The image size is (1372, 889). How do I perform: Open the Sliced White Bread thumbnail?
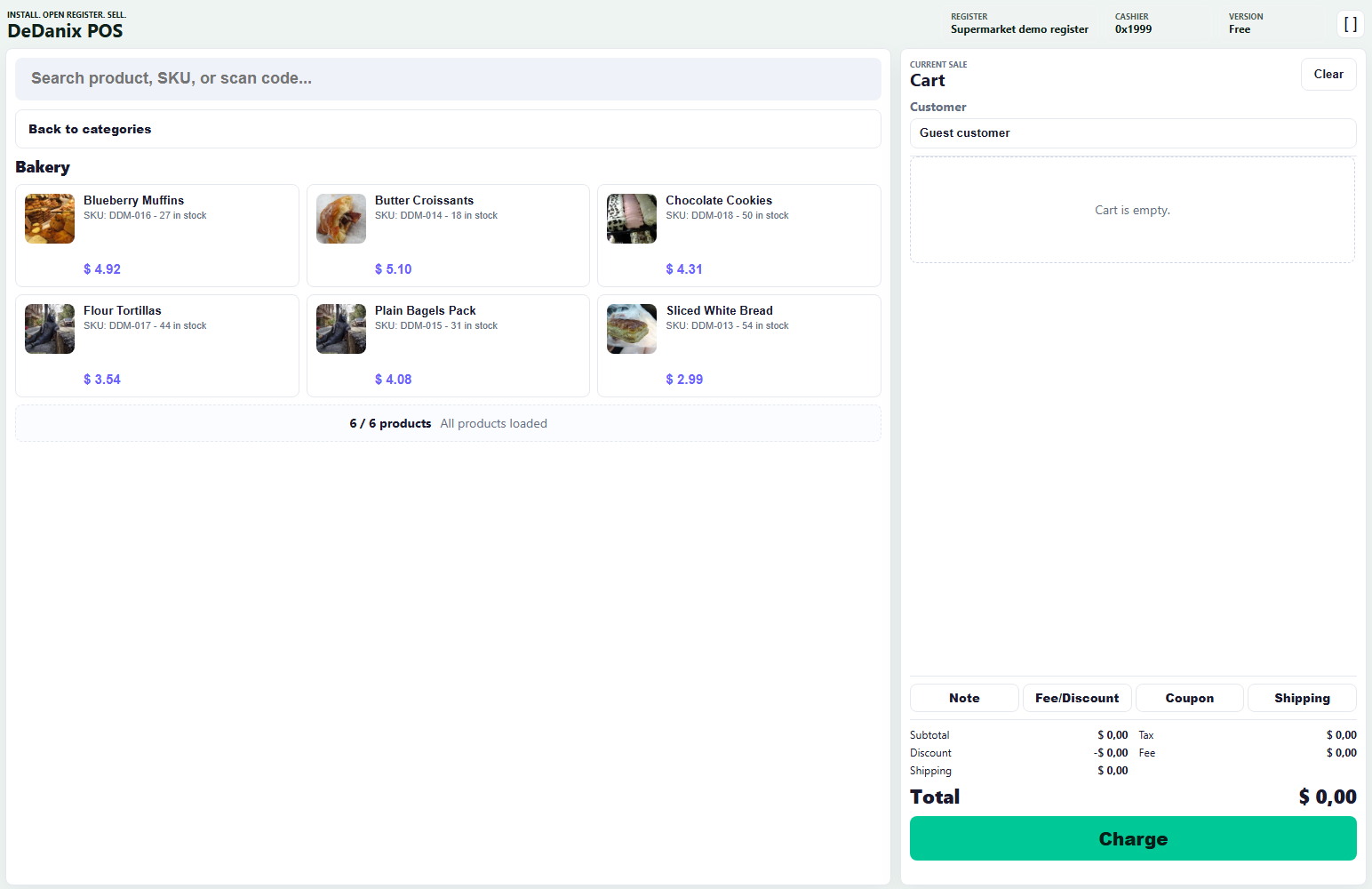[x=632, y=329]
